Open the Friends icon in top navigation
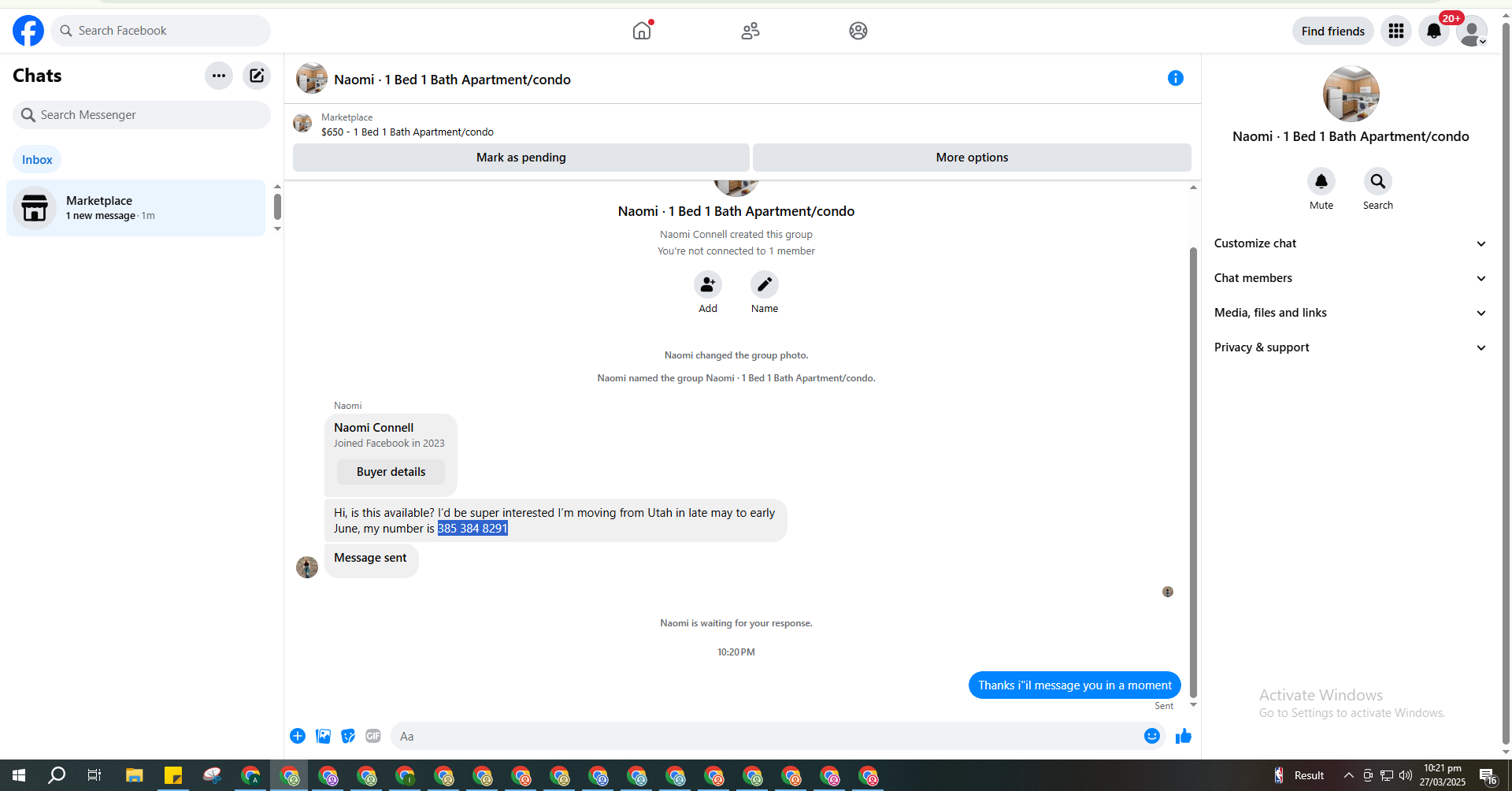 (750, 31)
